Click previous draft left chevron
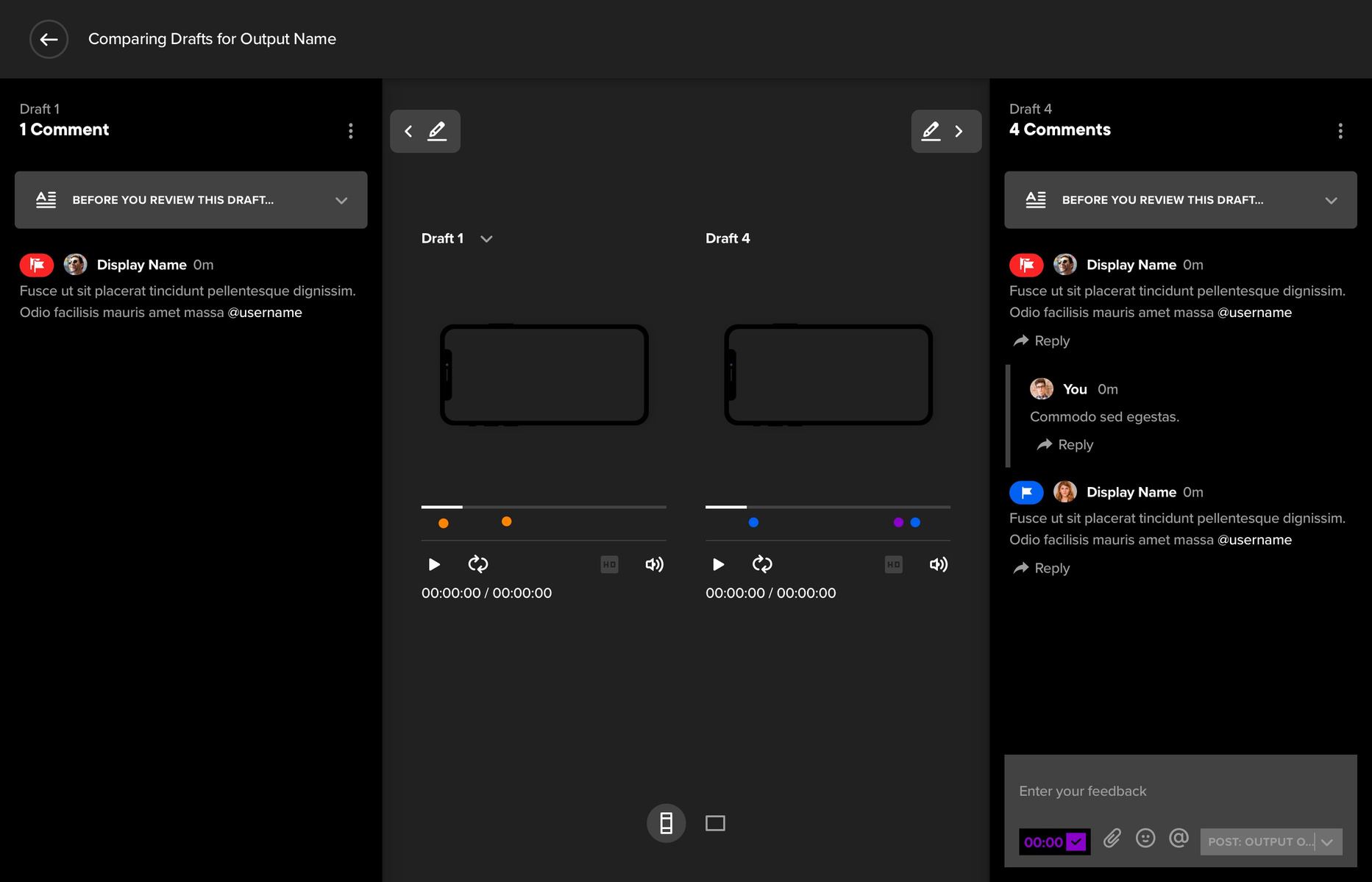Screen dimensions: 1372x882 pyautogui.click(x=408, y=131)
